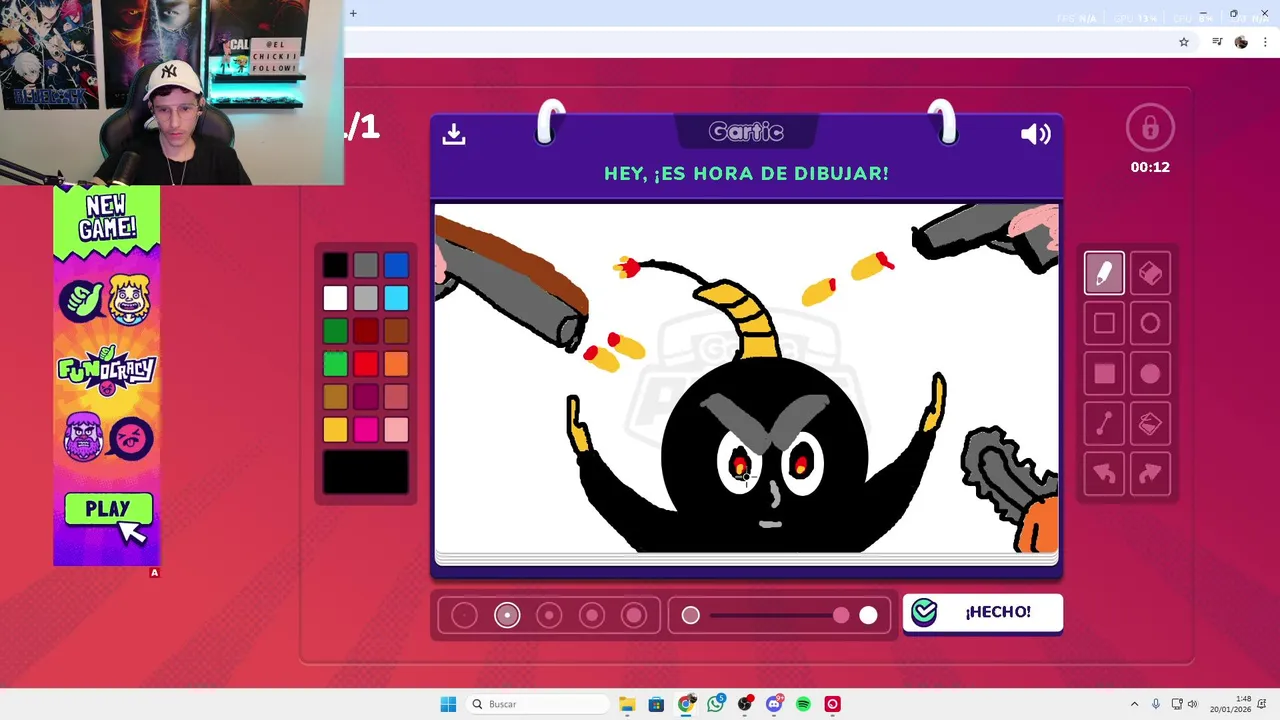The width and height of the screenshot is (1280, 720).
Task: Pick the salmon color swatch
Action: point(396,397)
